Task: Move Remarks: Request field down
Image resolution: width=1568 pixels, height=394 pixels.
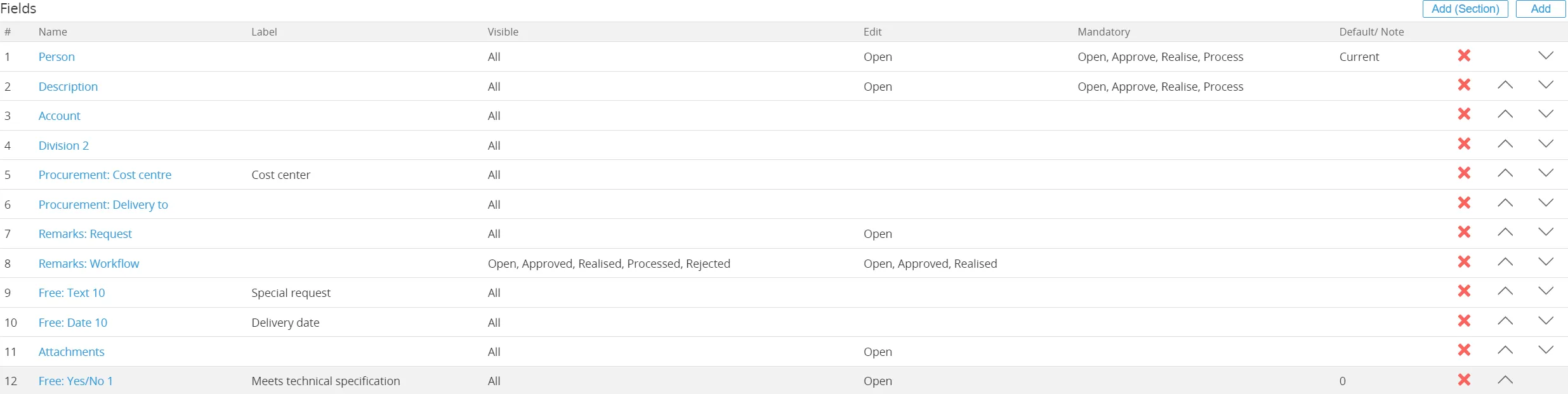Action: click(x=1546, y=232)
